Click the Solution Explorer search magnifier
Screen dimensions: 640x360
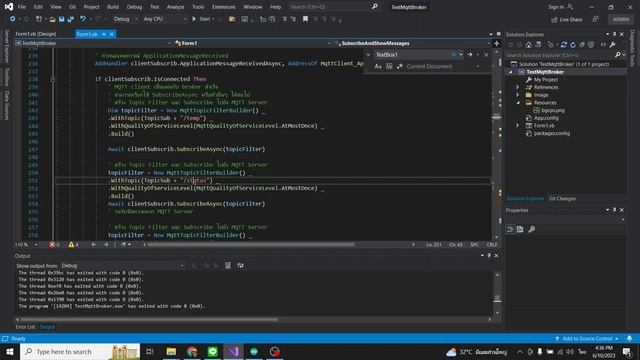618,55
